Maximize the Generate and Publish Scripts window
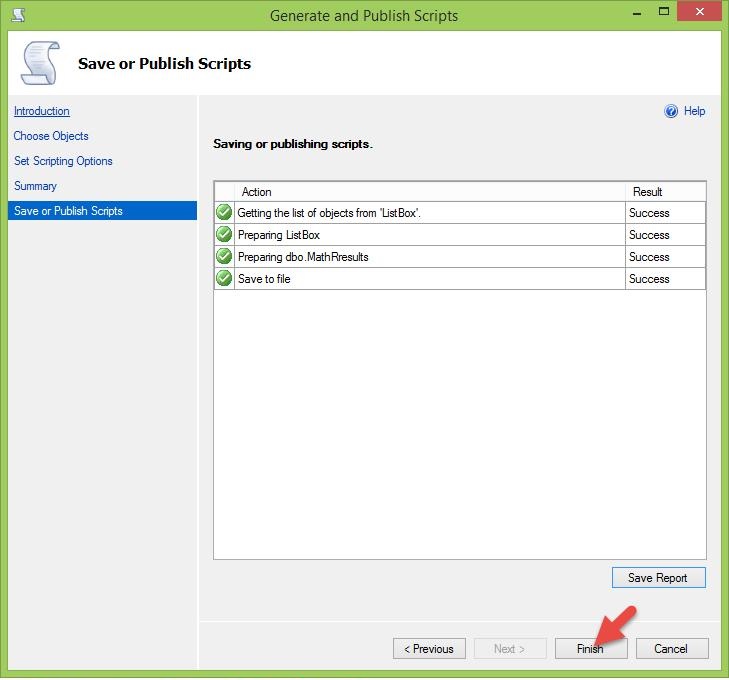The width and height of the screenshot is (729, 680). (x=664, y=12)
